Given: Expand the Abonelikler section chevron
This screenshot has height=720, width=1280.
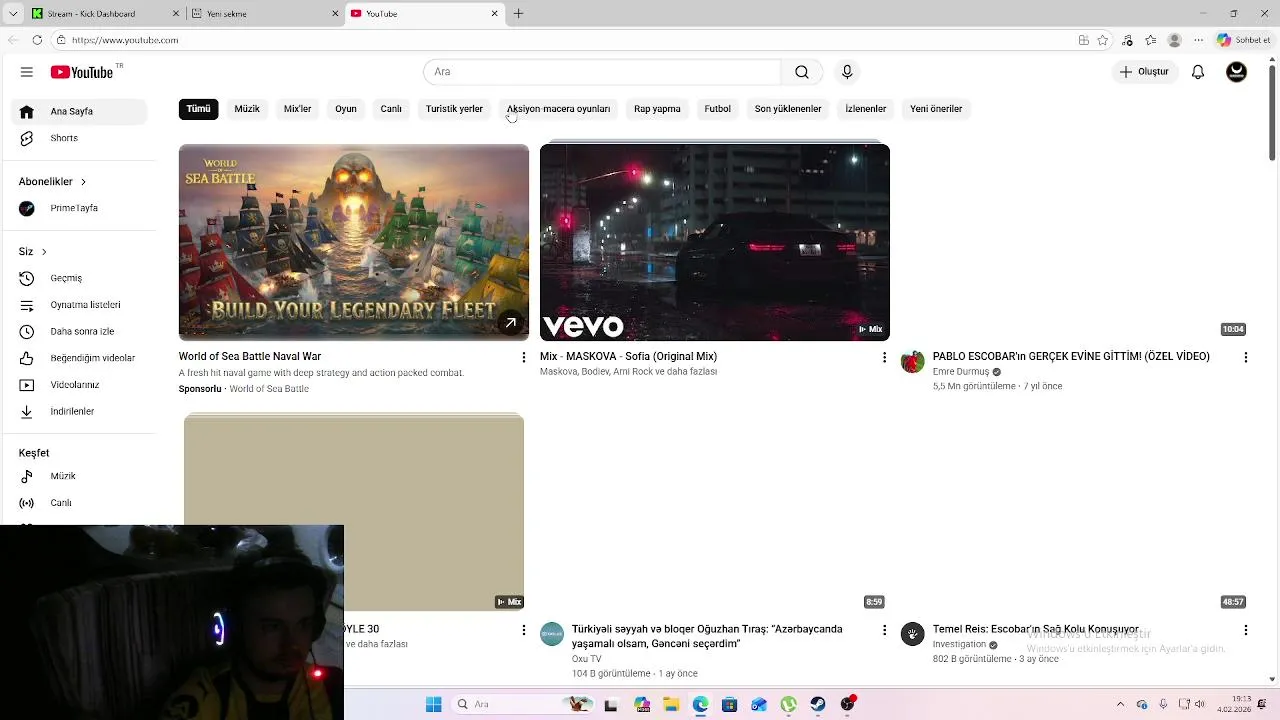Looking at the screenshot, I should [83, 182].
